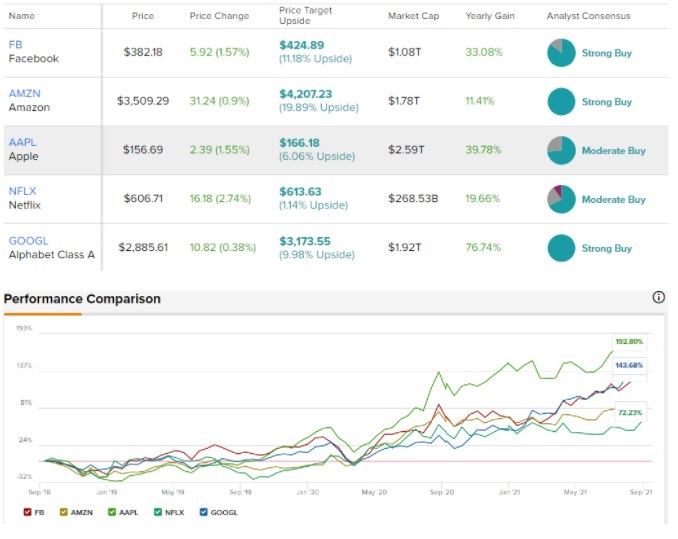Open the AMZN ticker link

pyautogui.click(x=25, y=93)
